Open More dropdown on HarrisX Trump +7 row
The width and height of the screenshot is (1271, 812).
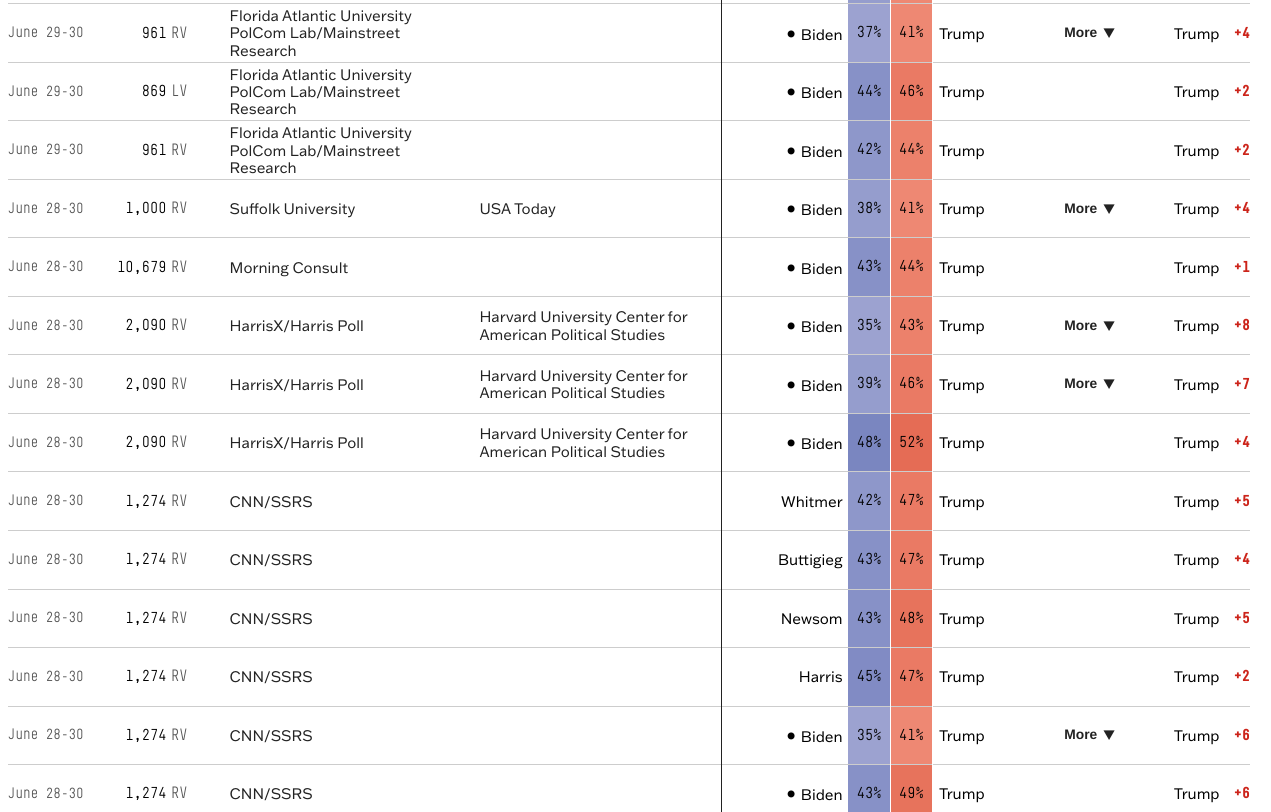point(1089,384)
